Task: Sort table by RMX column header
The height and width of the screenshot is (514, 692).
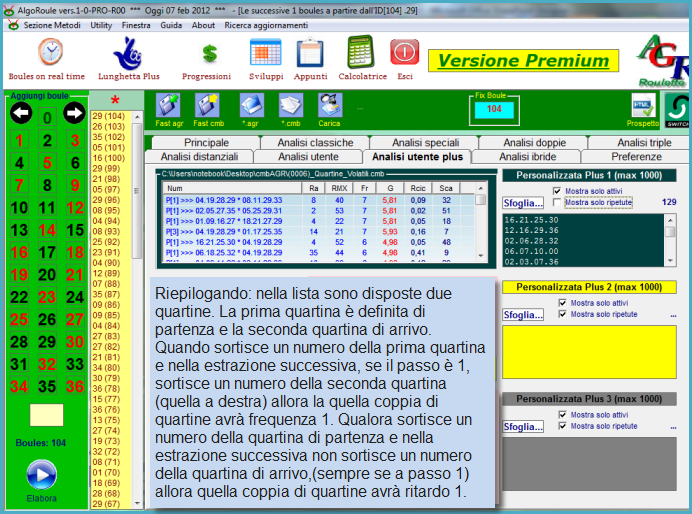Action: (339, 188)
